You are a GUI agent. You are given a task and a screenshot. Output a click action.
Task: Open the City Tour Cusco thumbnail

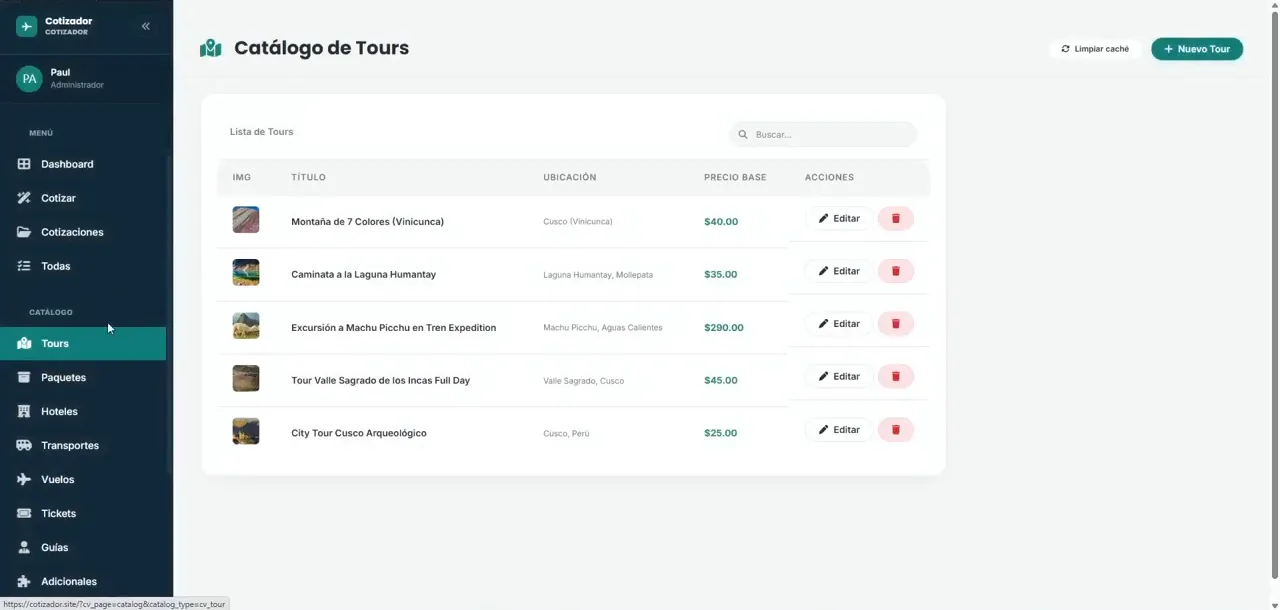[x=246, y=432]
